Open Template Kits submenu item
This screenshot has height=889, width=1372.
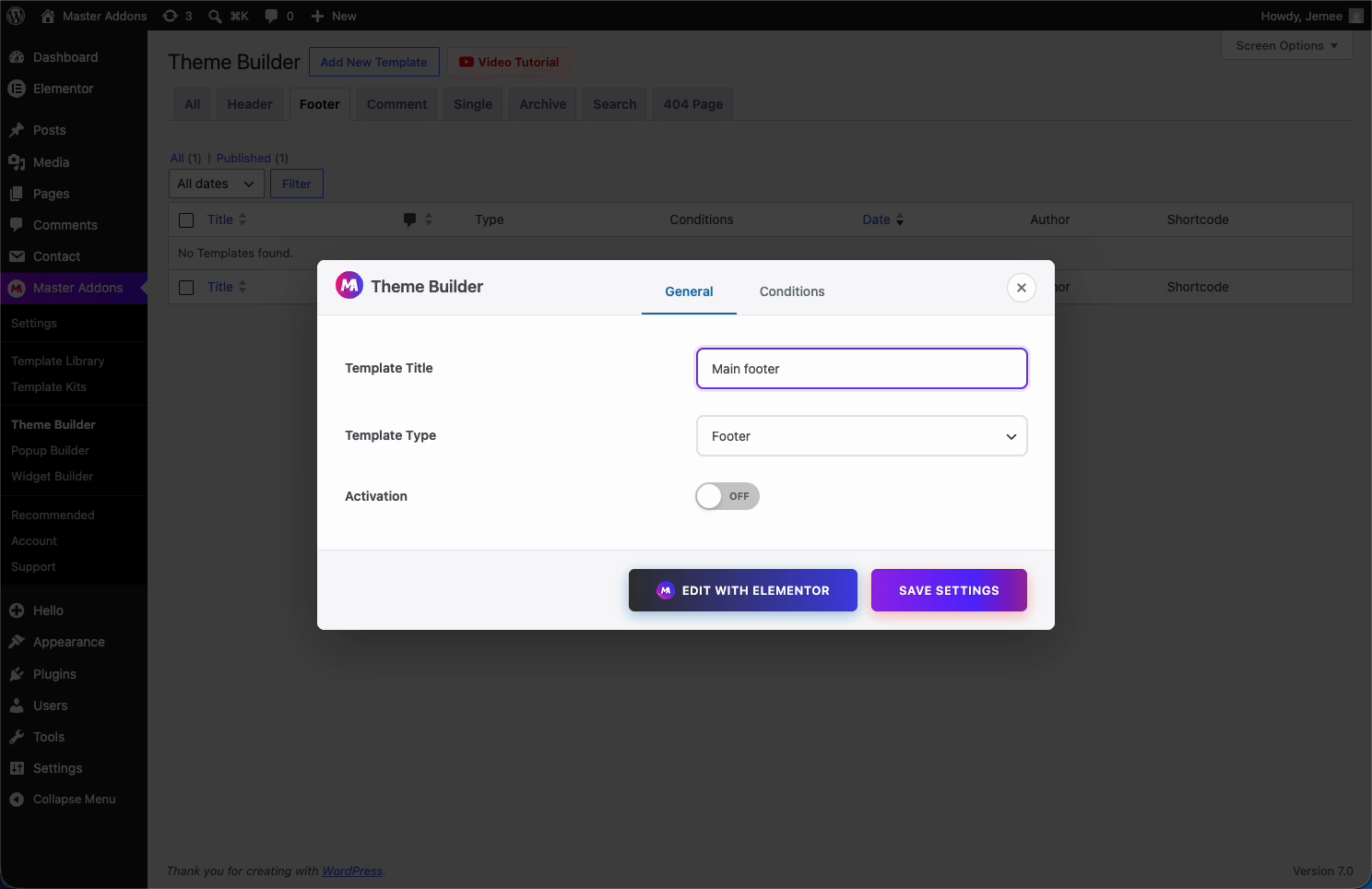(x=49, y=386)
